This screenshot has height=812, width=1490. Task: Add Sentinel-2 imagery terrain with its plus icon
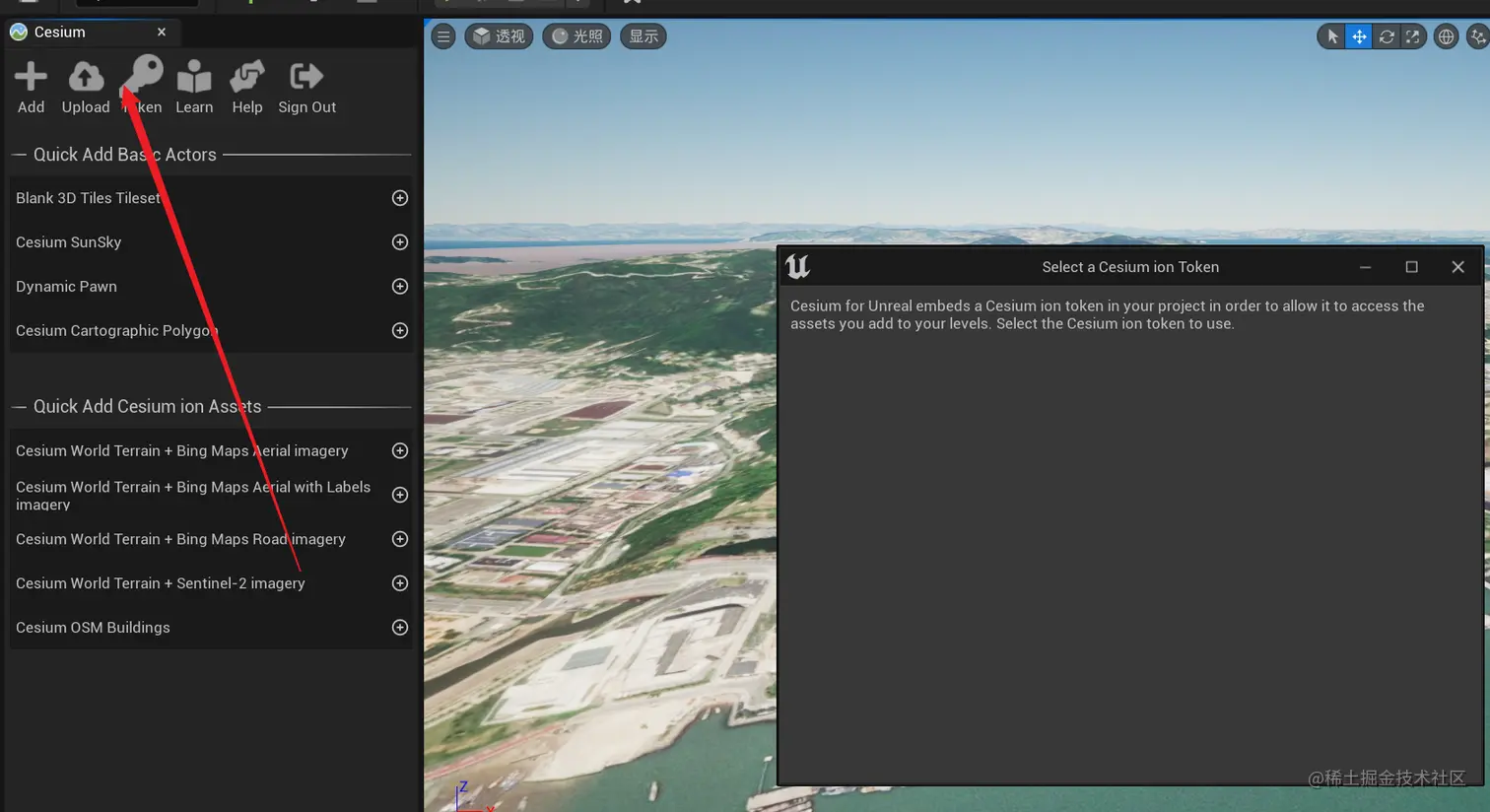[x=400, y=583]
